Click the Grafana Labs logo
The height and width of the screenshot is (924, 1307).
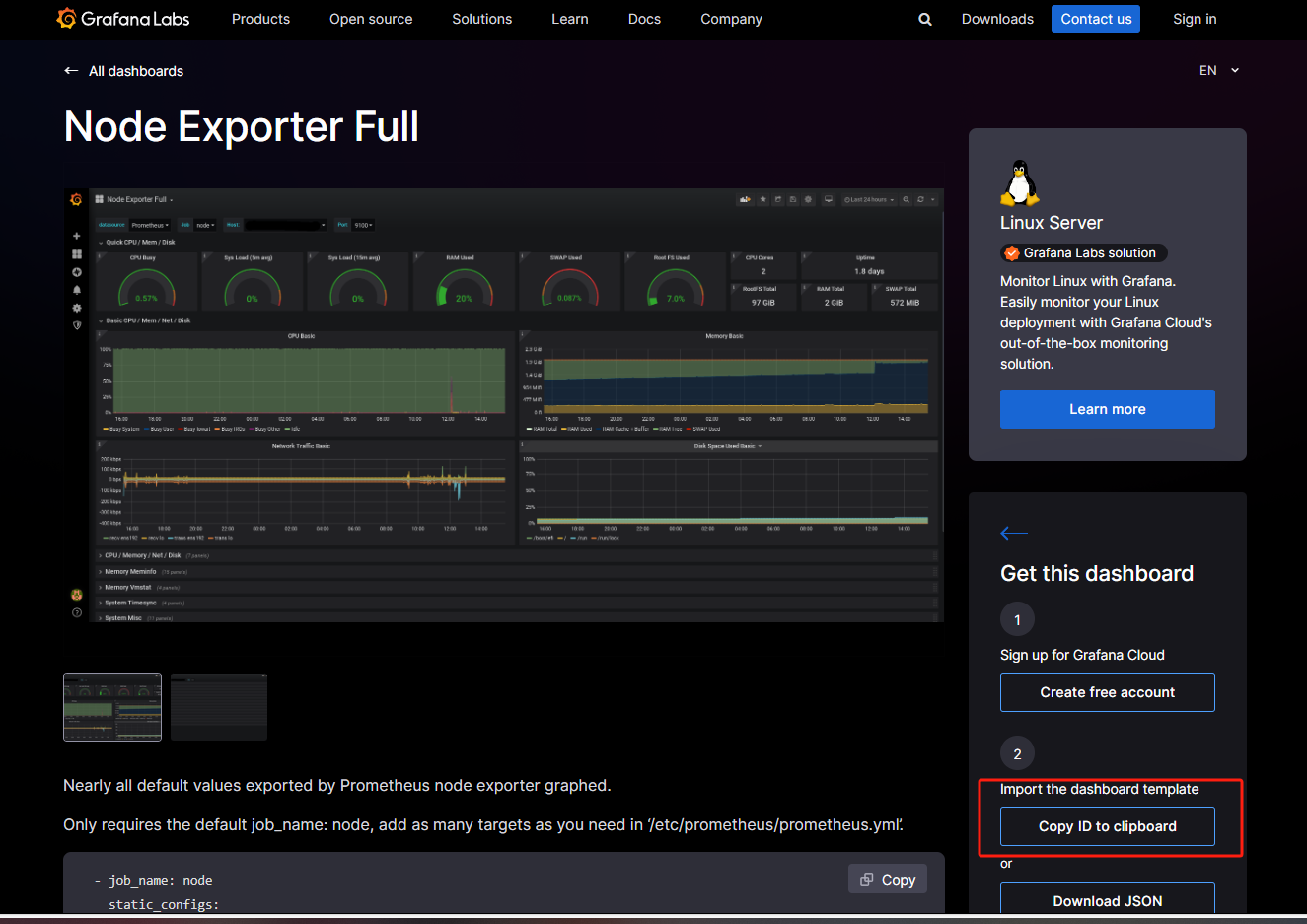(x=123, y=19)
